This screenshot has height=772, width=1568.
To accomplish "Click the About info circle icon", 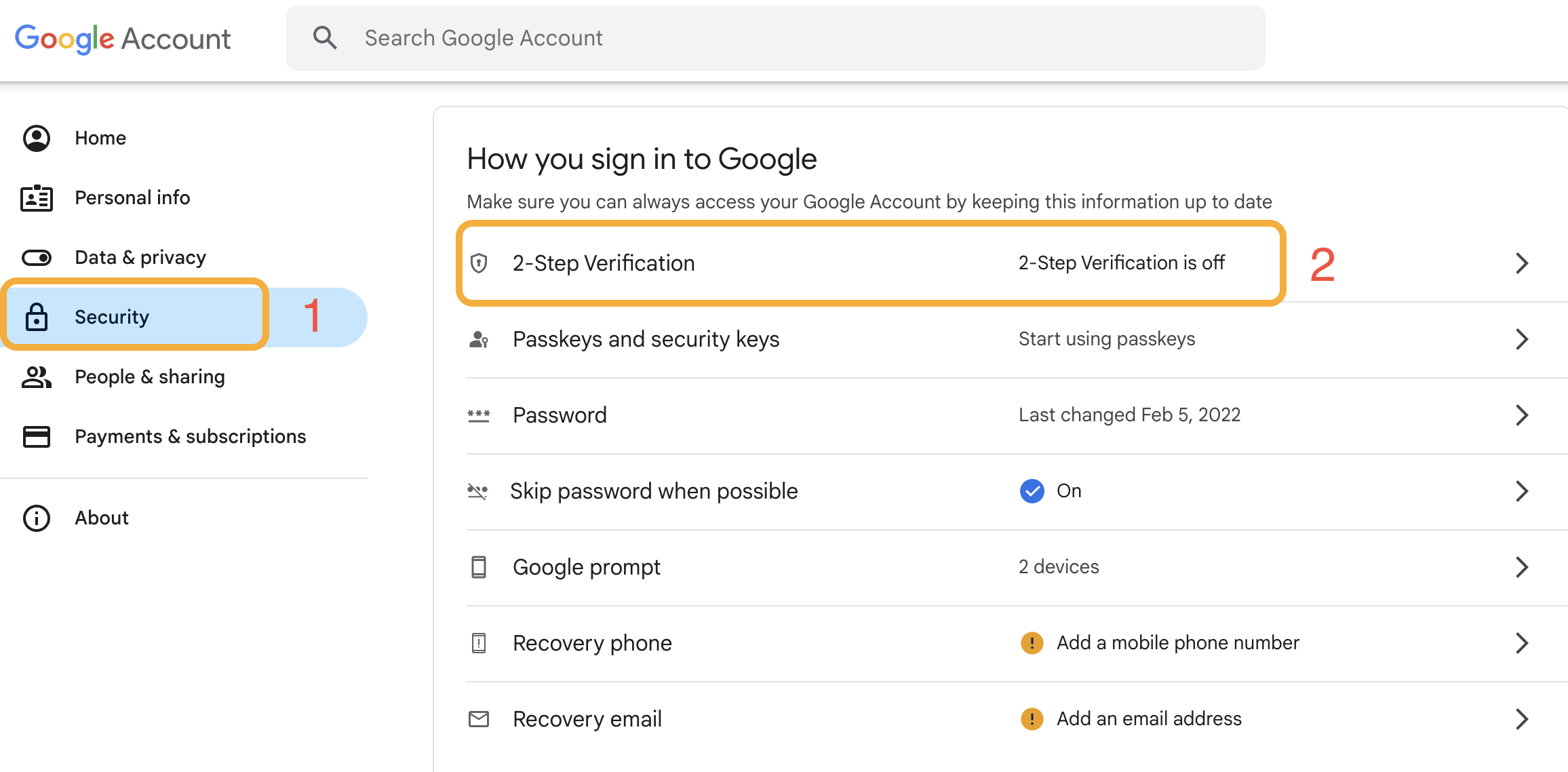I will 37,518.
